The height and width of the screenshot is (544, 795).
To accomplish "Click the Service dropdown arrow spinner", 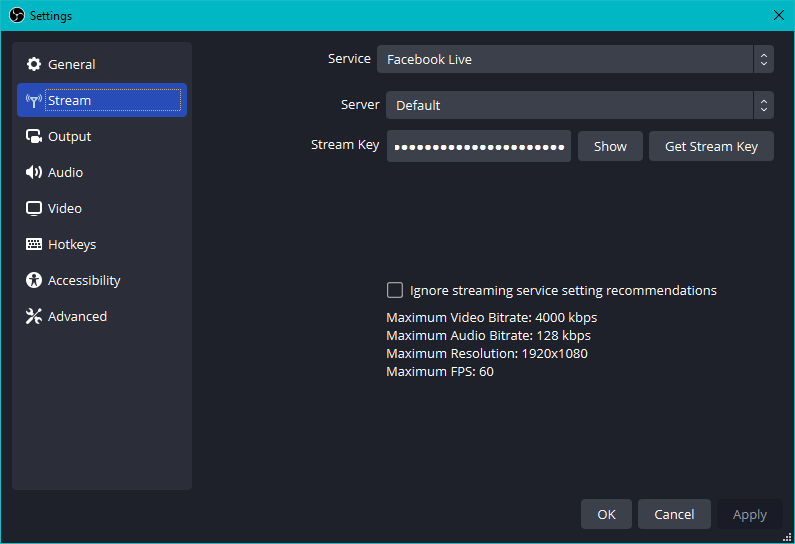I will click(x=764, y=59).
